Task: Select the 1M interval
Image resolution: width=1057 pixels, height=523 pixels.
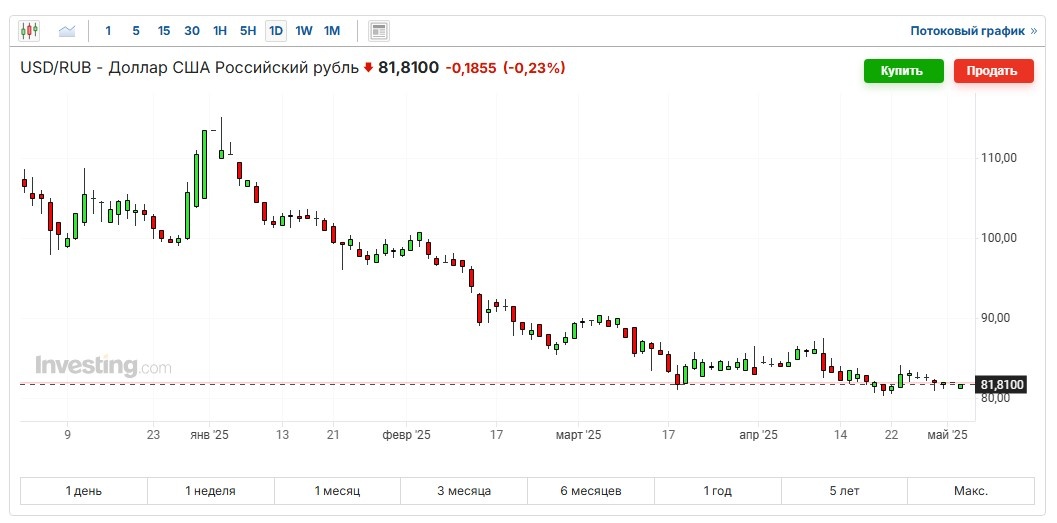Action: click(x=332, y=31)
